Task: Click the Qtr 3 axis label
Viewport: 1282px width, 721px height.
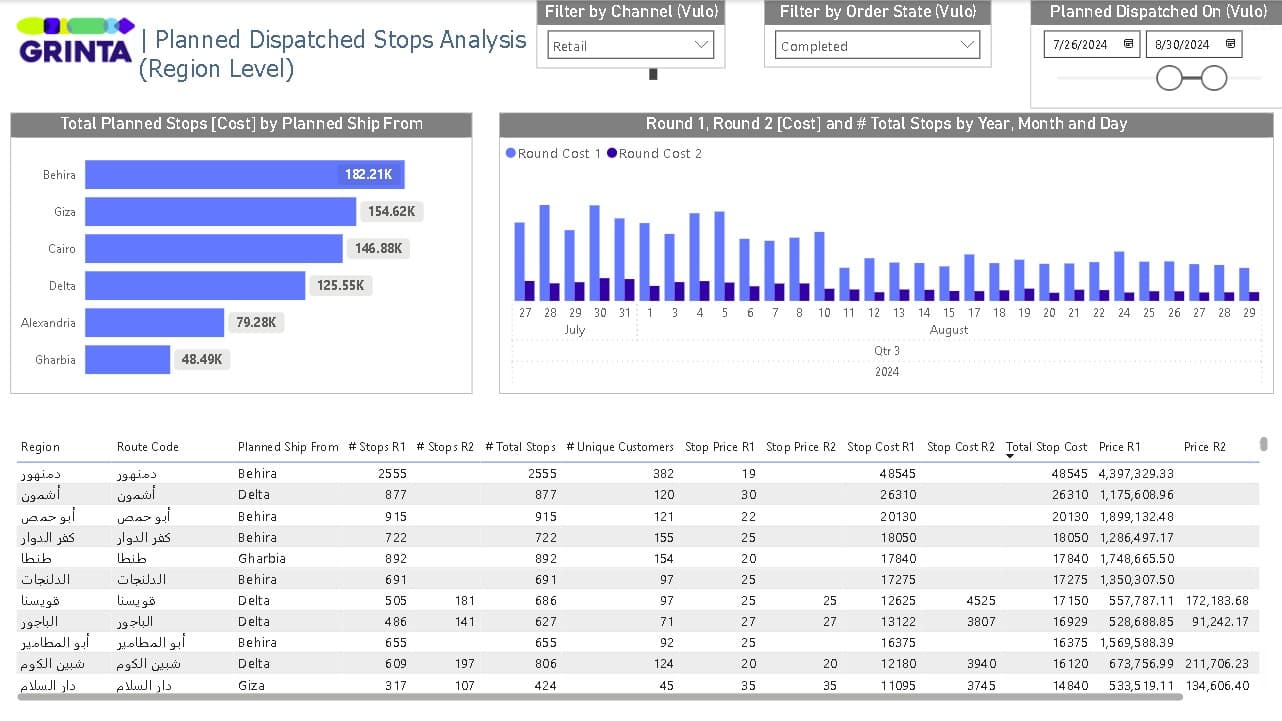Action: tap(887, 351)
